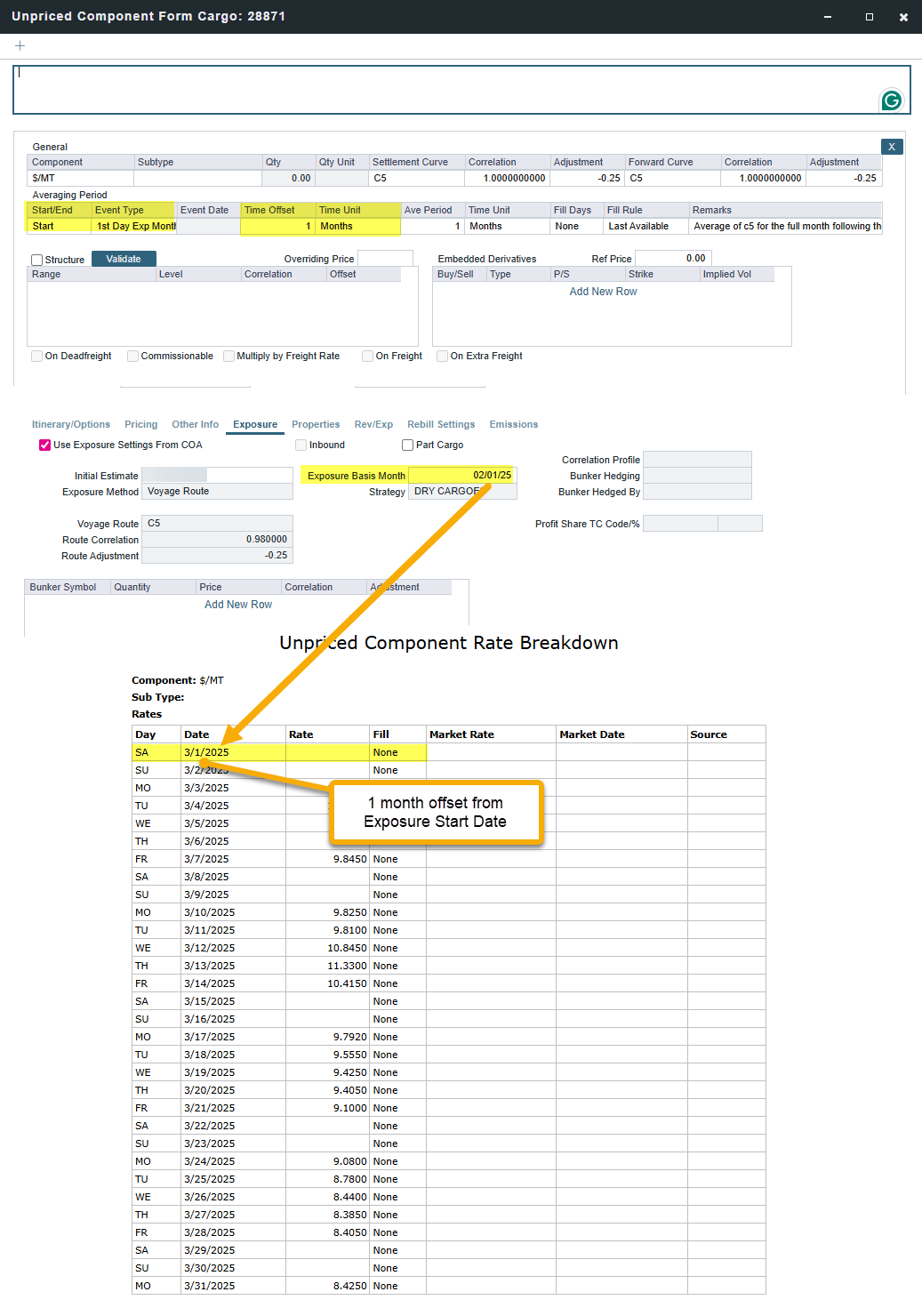Click the large notes text box
Image resolution: width=922 pixels, height=1316 pixels.
pos(461,90)
